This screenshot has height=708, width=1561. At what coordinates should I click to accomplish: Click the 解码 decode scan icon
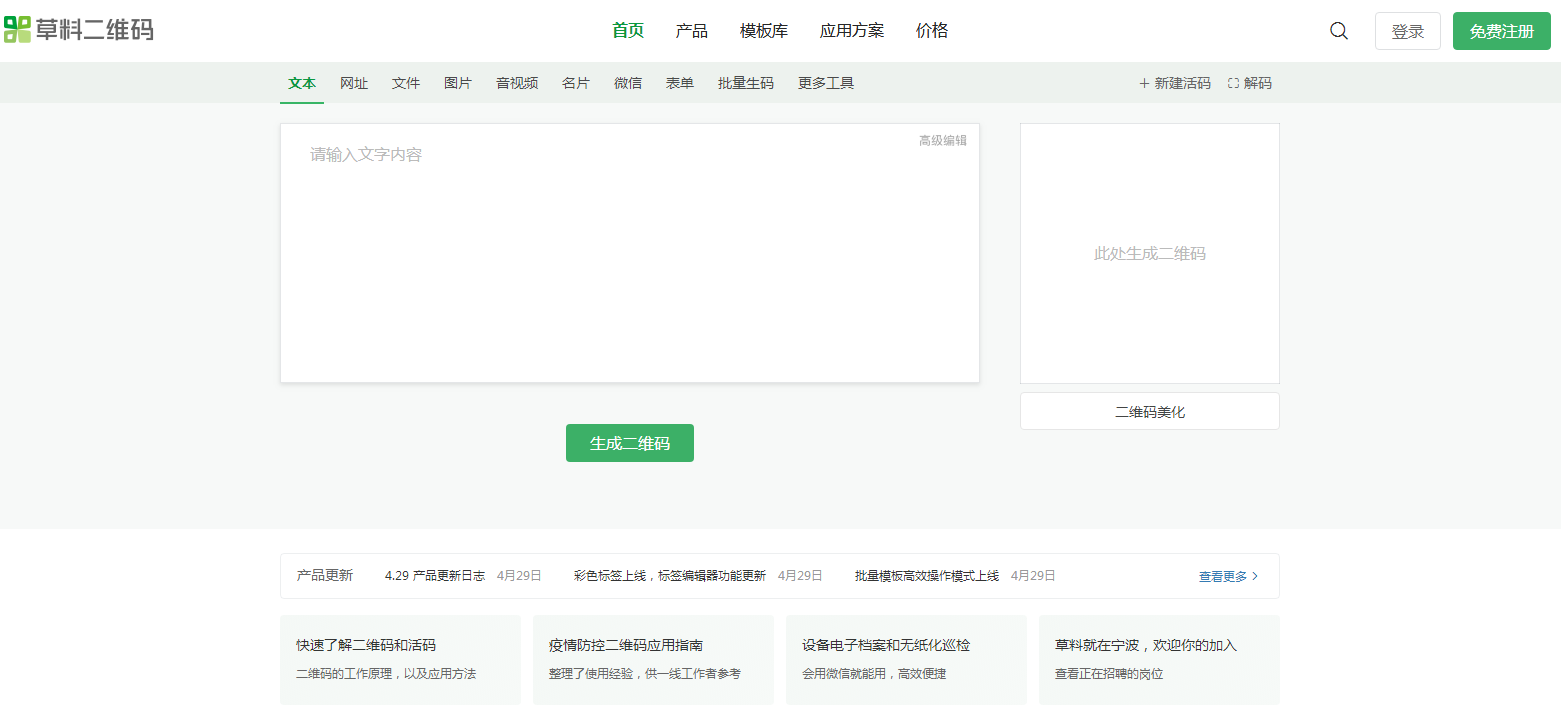[x=1232, y=83]
